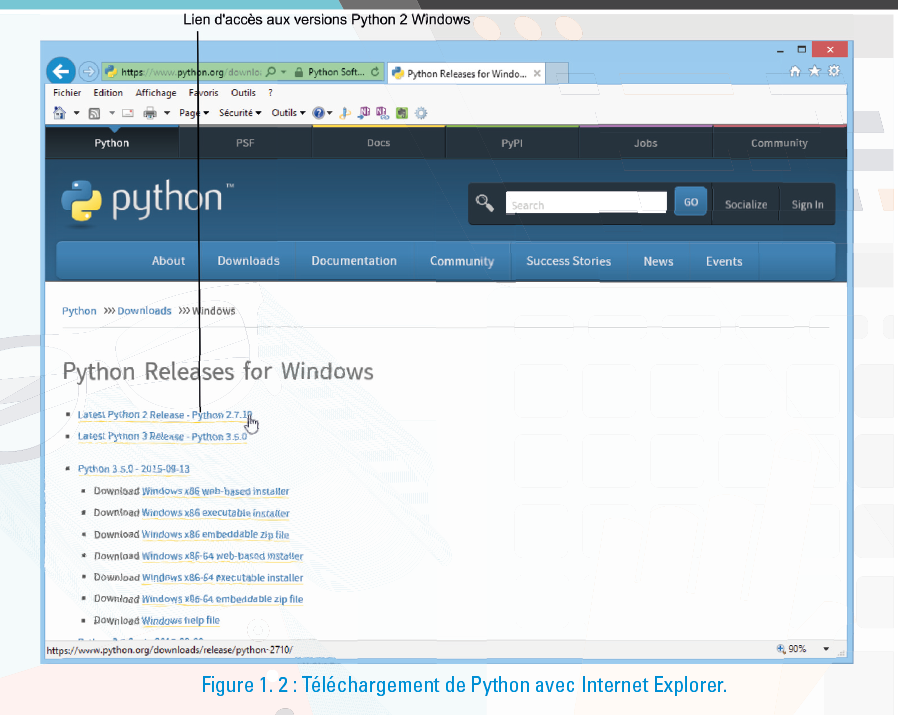Screen dimensions: 898x715
Task: Click the orbit-shaped add-on icon after Help
Action: (345, 113)
